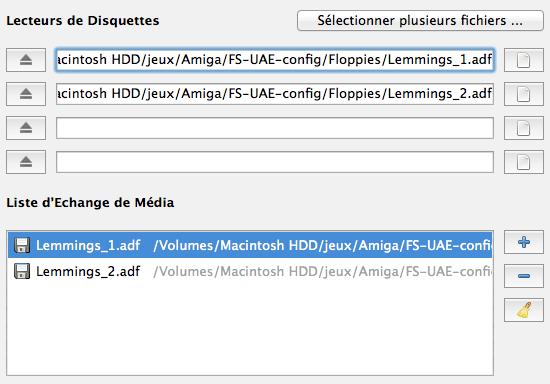Click floppy icon next to Lemmings_2.adf
The height and width of the screenshot is (384, 550).
click(22, 271)
